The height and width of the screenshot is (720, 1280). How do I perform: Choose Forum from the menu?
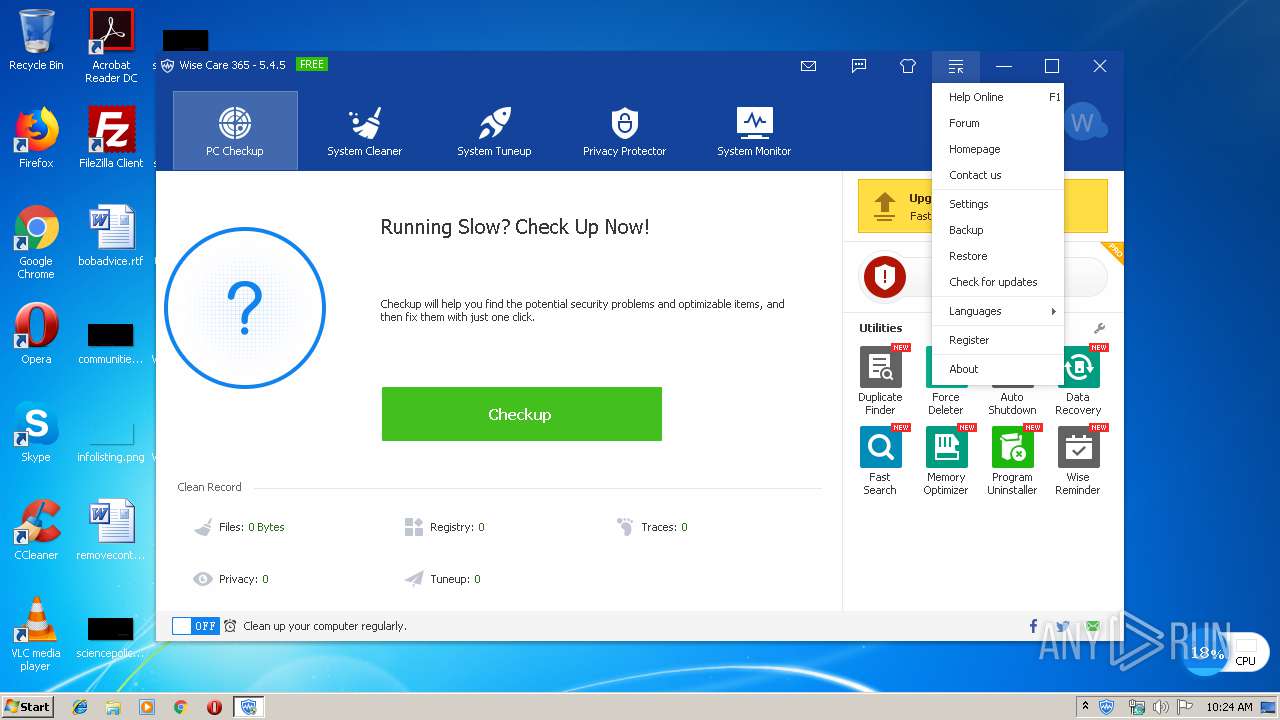coord(998,123)
